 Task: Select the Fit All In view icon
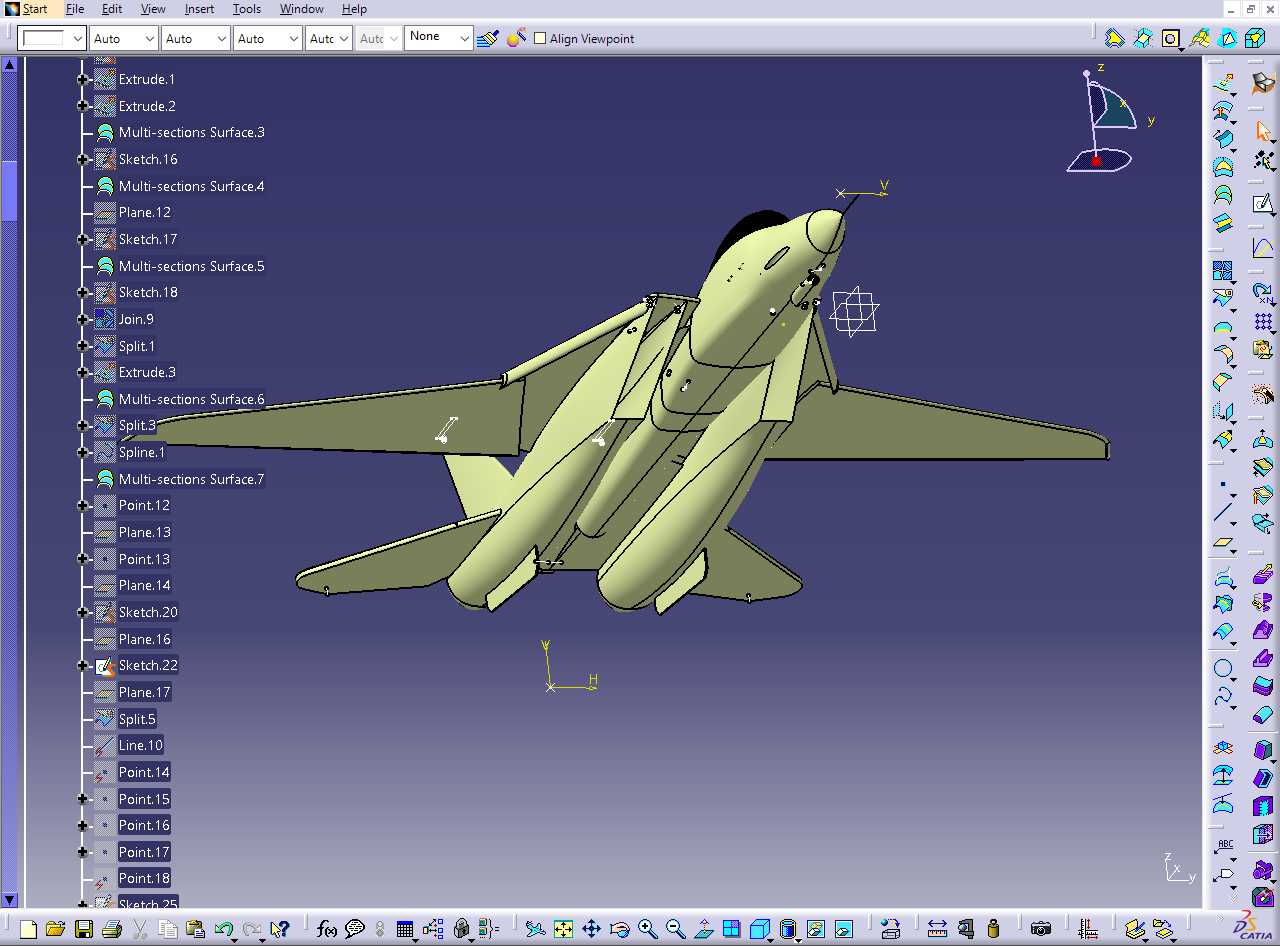coord(564,929)
